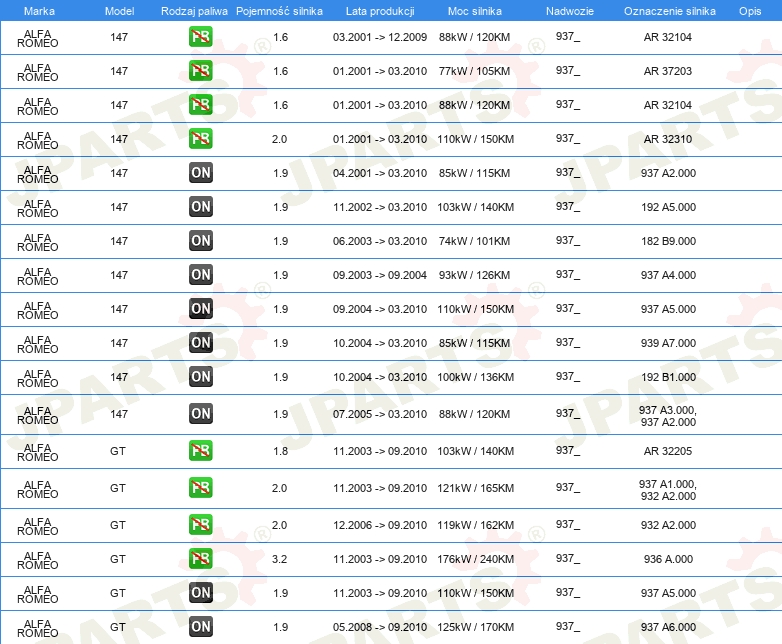Click the power value 125kW / 170KM
Image resolution: width=782 pixels, height=644 pixels.
pyautogui.click(x=475, y=627)
